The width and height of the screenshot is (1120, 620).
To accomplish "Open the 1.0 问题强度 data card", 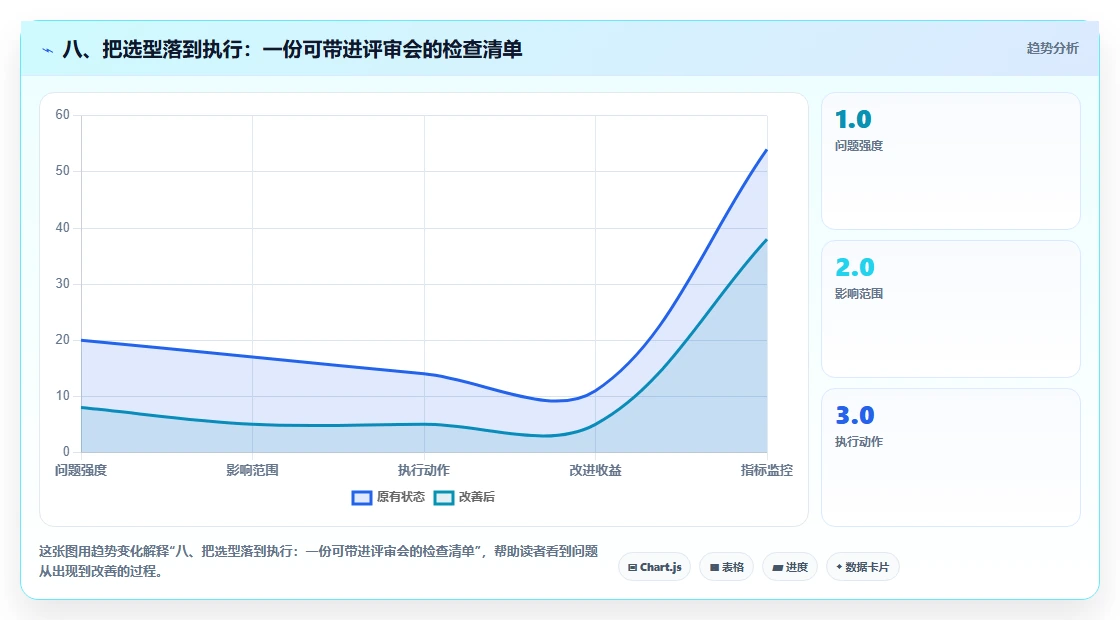I will point(951,161).
